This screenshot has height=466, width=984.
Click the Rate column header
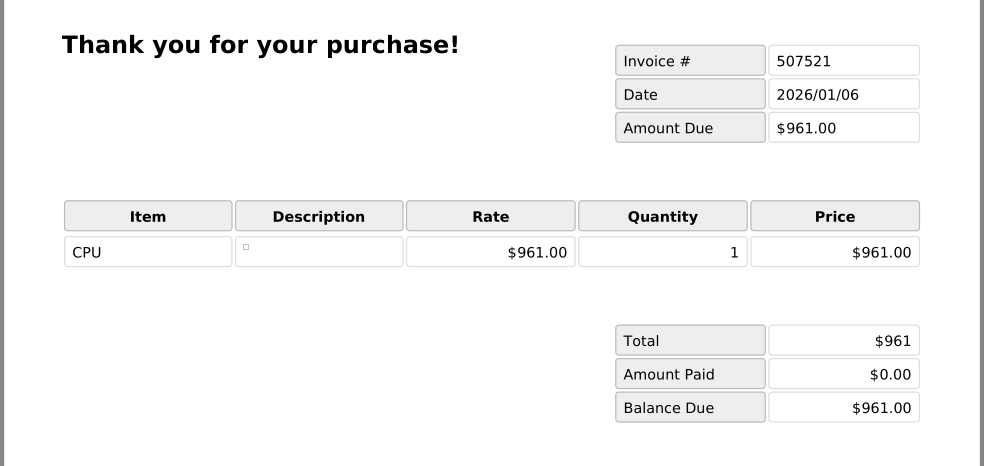click(491, 216)
